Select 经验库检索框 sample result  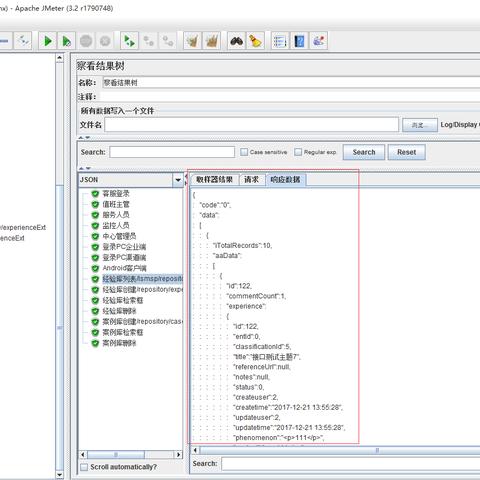pyautogui.click(x=122, y=300)
